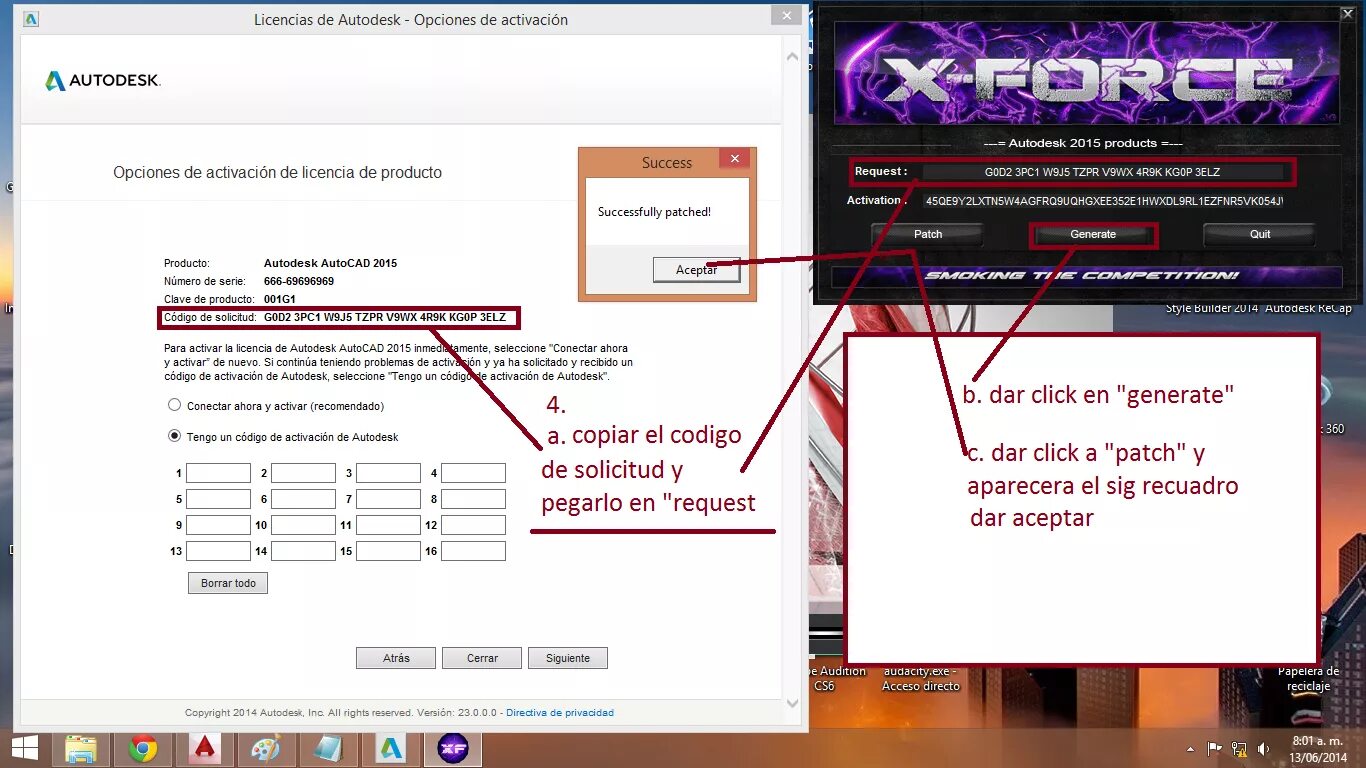Open the network status tray icon
The height and width of the screenshot is (768, 1366).
click(x=1239, y=748)
